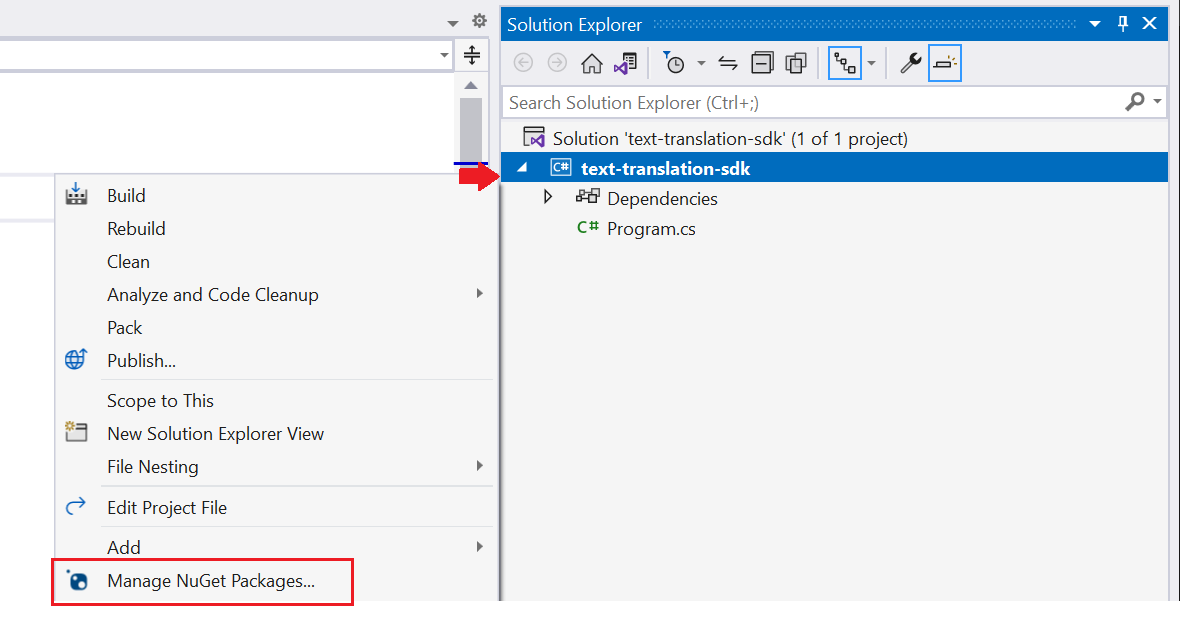The width and height of the screenshot is (1180, 628).
Task: Click the Switch Views Visual Studio logo icon
Action: pos(624,62)
